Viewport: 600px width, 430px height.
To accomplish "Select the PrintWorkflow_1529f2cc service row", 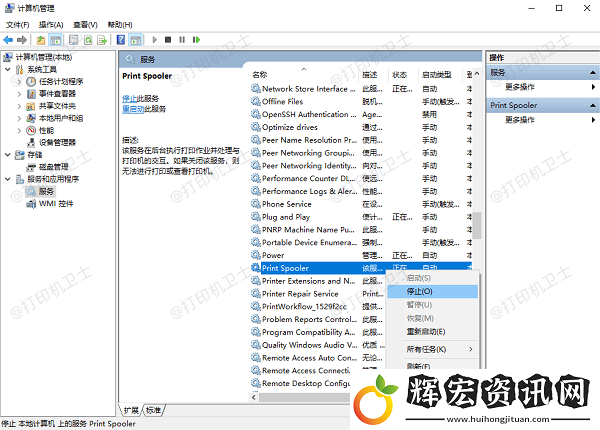I will (x=318, y=306).
